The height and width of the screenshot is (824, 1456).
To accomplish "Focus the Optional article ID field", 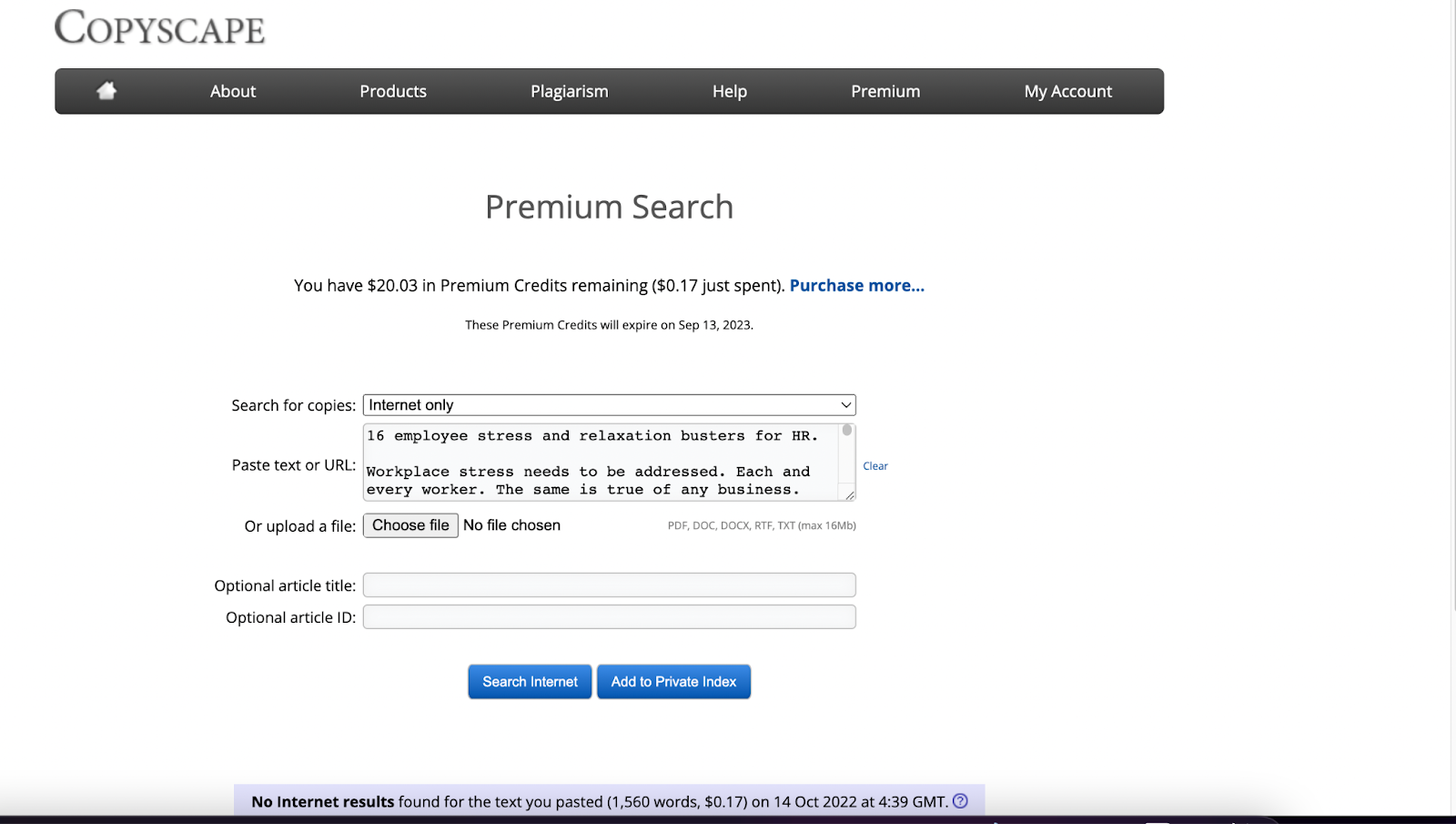I will 610,617.
